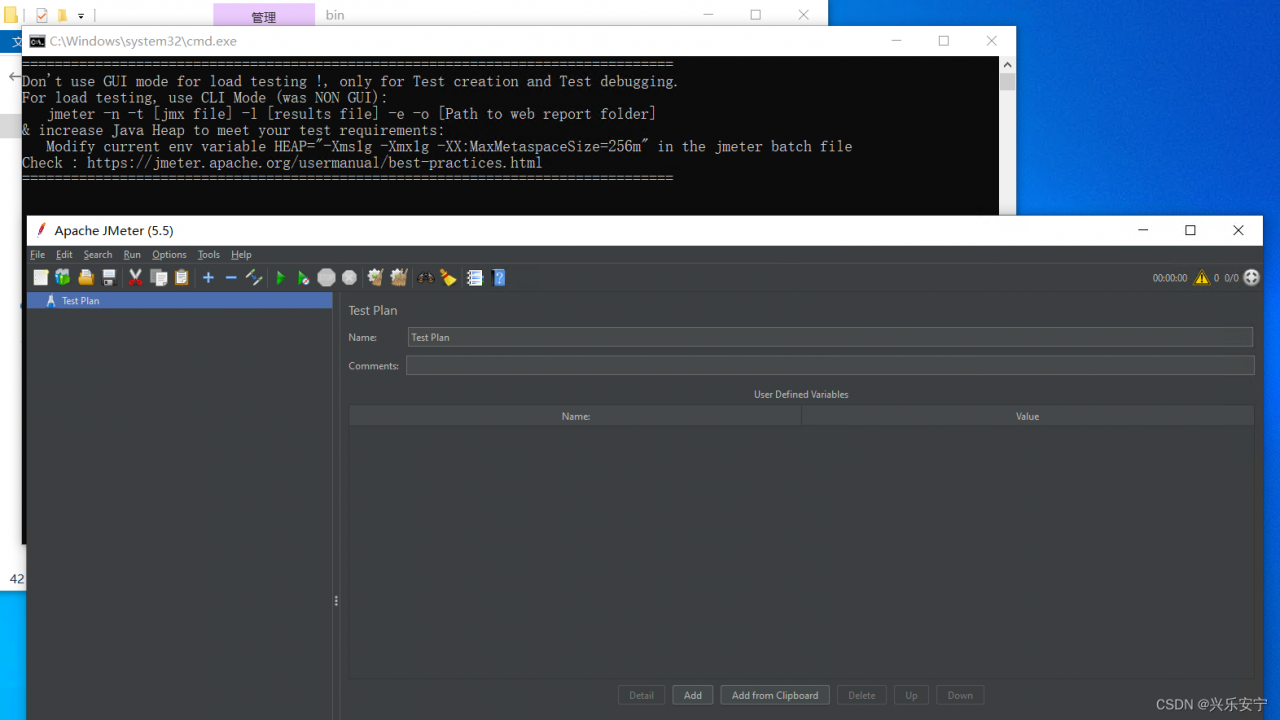
Task: Click the Shutdown test icon
Action: (x=349, y=278)
